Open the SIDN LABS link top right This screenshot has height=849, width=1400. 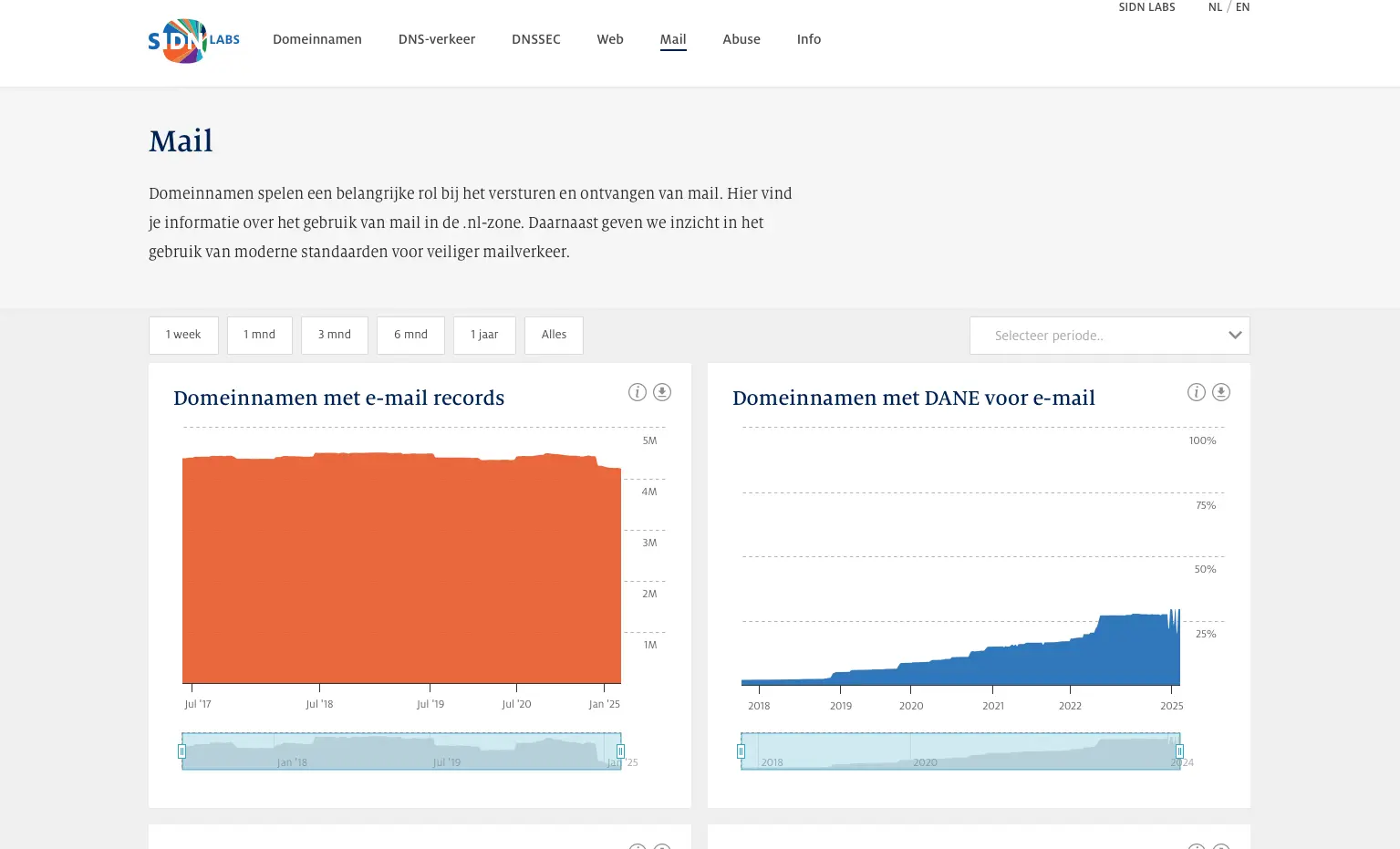pos(1146,6)
